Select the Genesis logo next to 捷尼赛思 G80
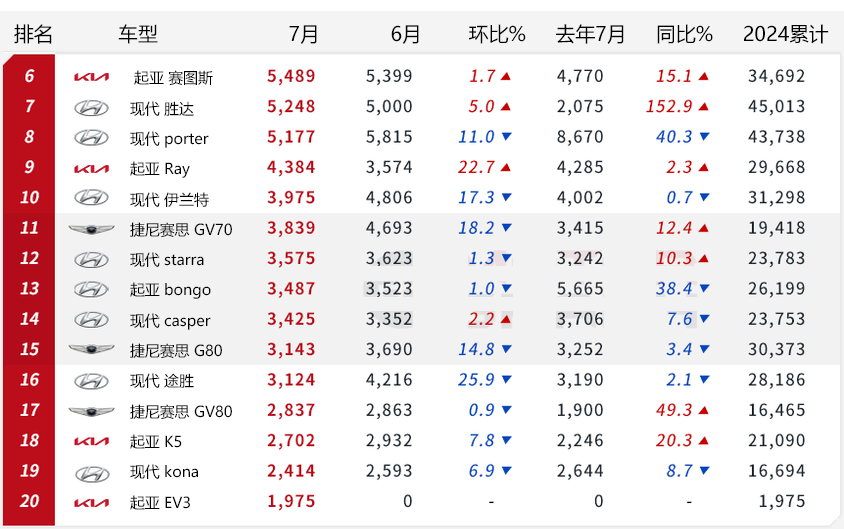The image size is (844, 529). 91,350
